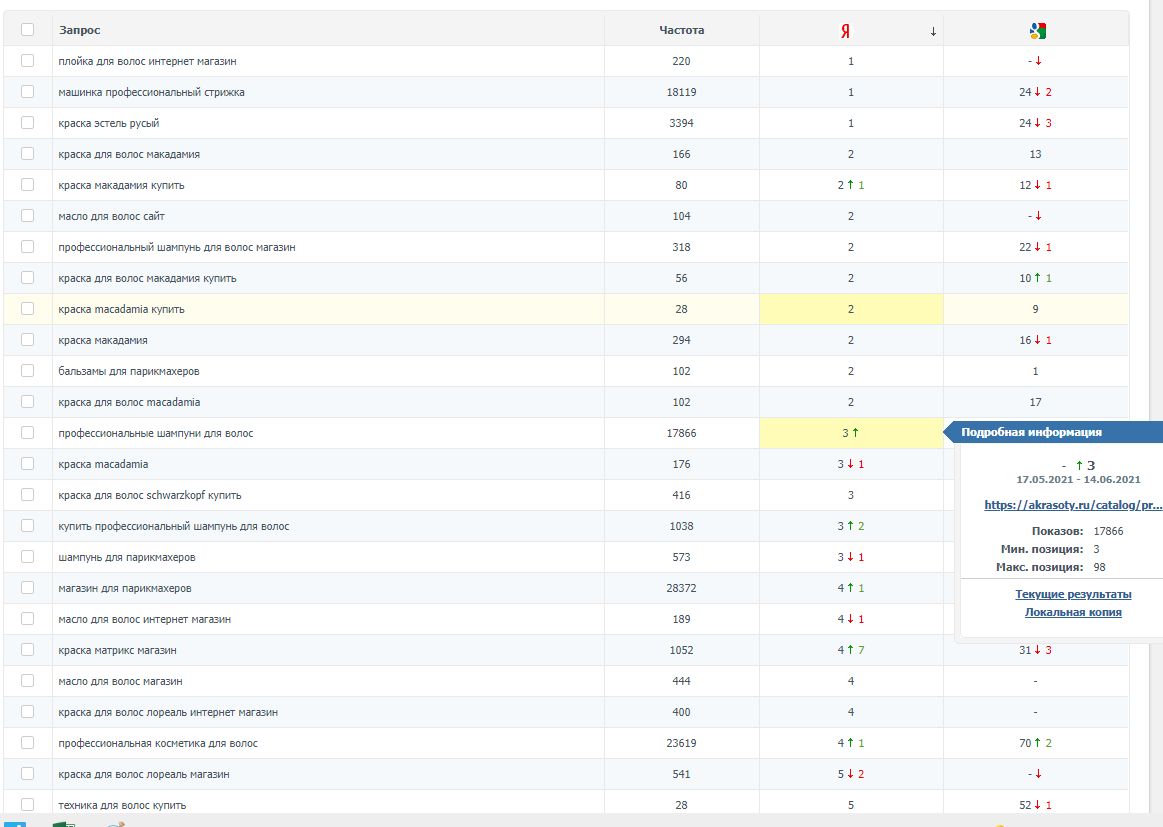Click Yandex position '3 ↑ 2' cell
The height and width of the screenshot is (827, 1163).
pos(851,526)
